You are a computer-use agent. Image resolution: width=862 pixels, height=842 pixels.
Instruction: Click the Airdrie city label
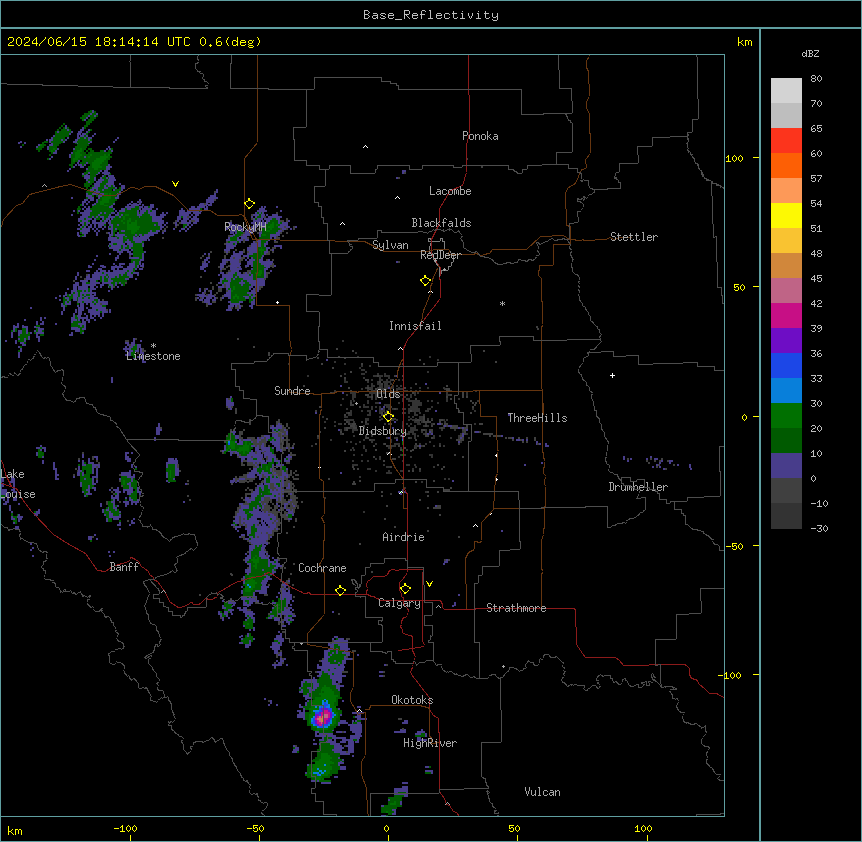click(404, 537)
